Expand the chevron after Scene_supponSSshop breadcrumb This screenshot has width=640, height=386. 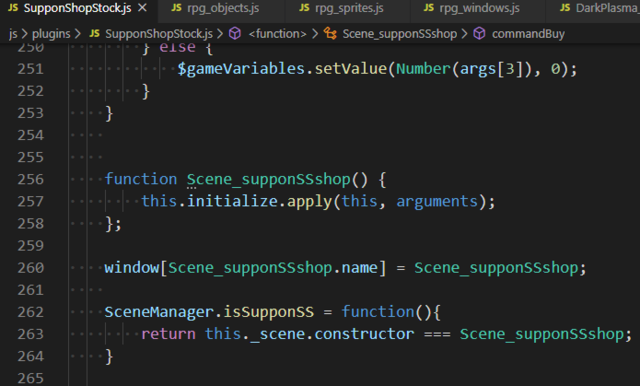[x=464, y=34]
